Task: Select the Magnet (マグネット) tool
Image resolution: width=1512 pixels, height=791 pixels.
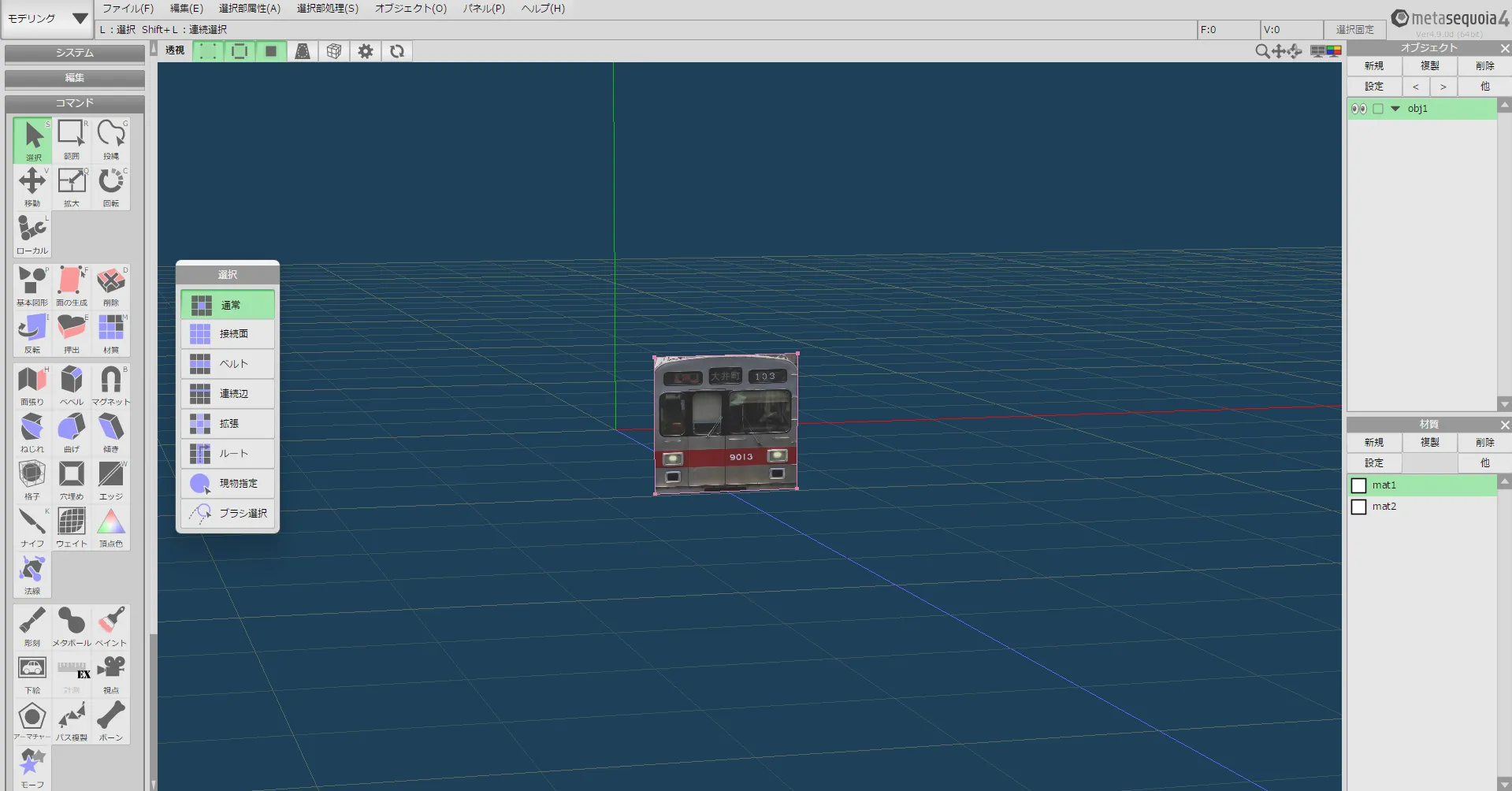Action: (111, 384)
